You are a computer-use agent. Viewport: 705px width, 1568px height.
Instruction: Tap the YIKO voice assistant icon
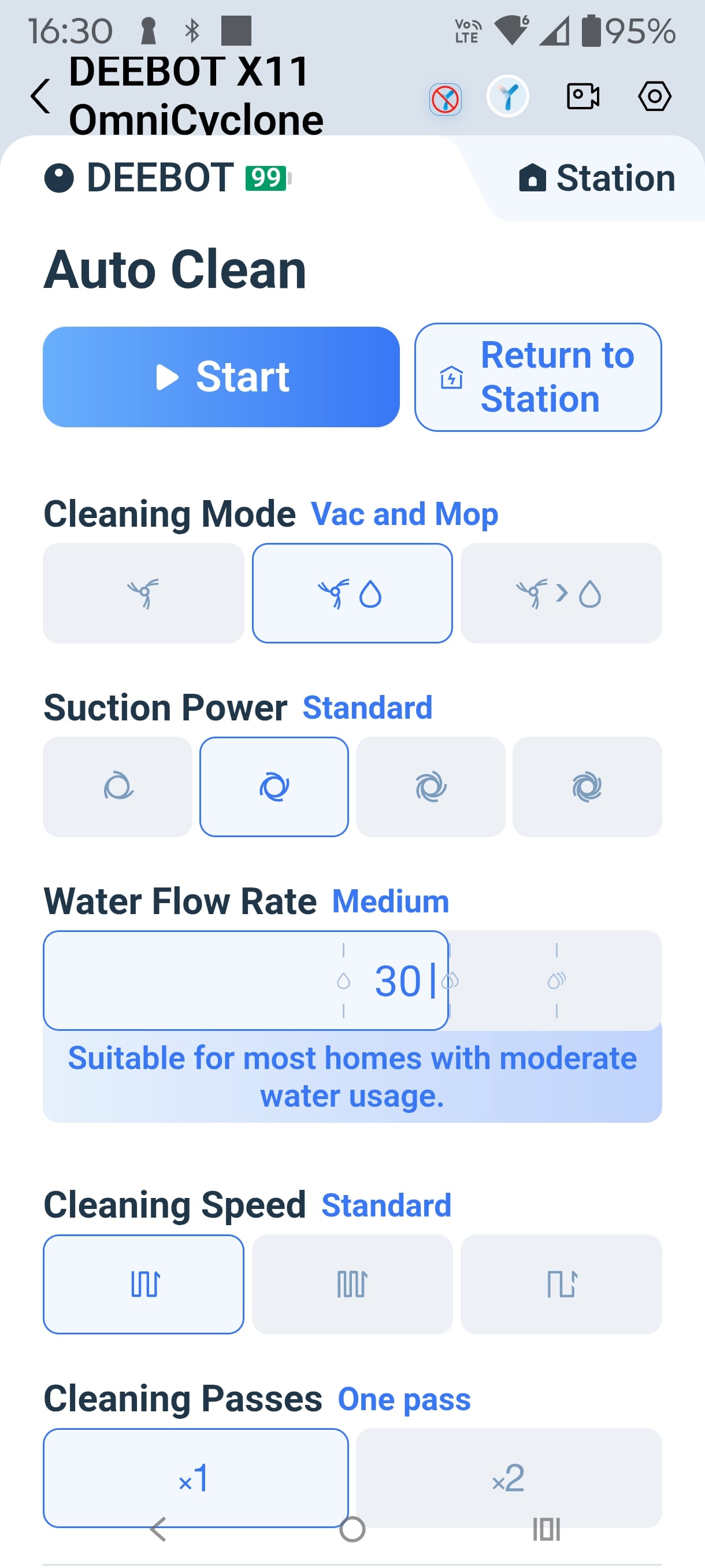[508, 96]
